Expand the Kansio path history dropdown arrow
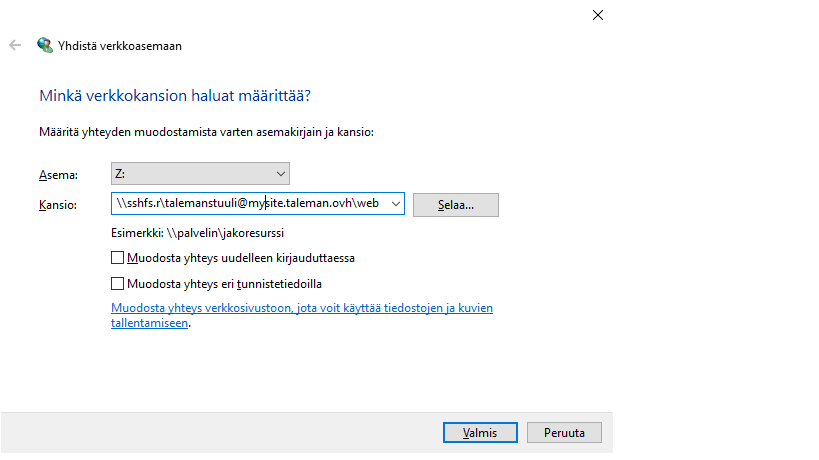Image resolution: width=819 pixels, height=460 pixels. click(x=395, y=204)
